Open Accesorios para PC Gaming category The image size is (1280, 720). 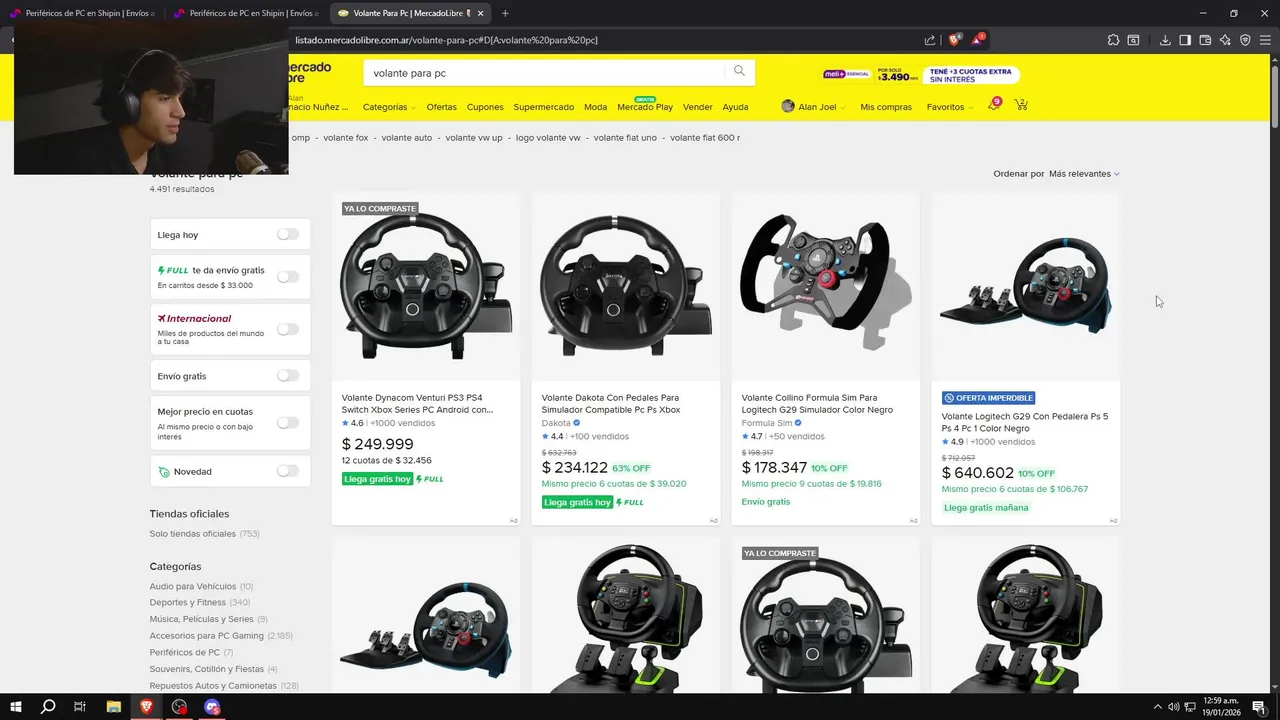click(x=206, y=635)
